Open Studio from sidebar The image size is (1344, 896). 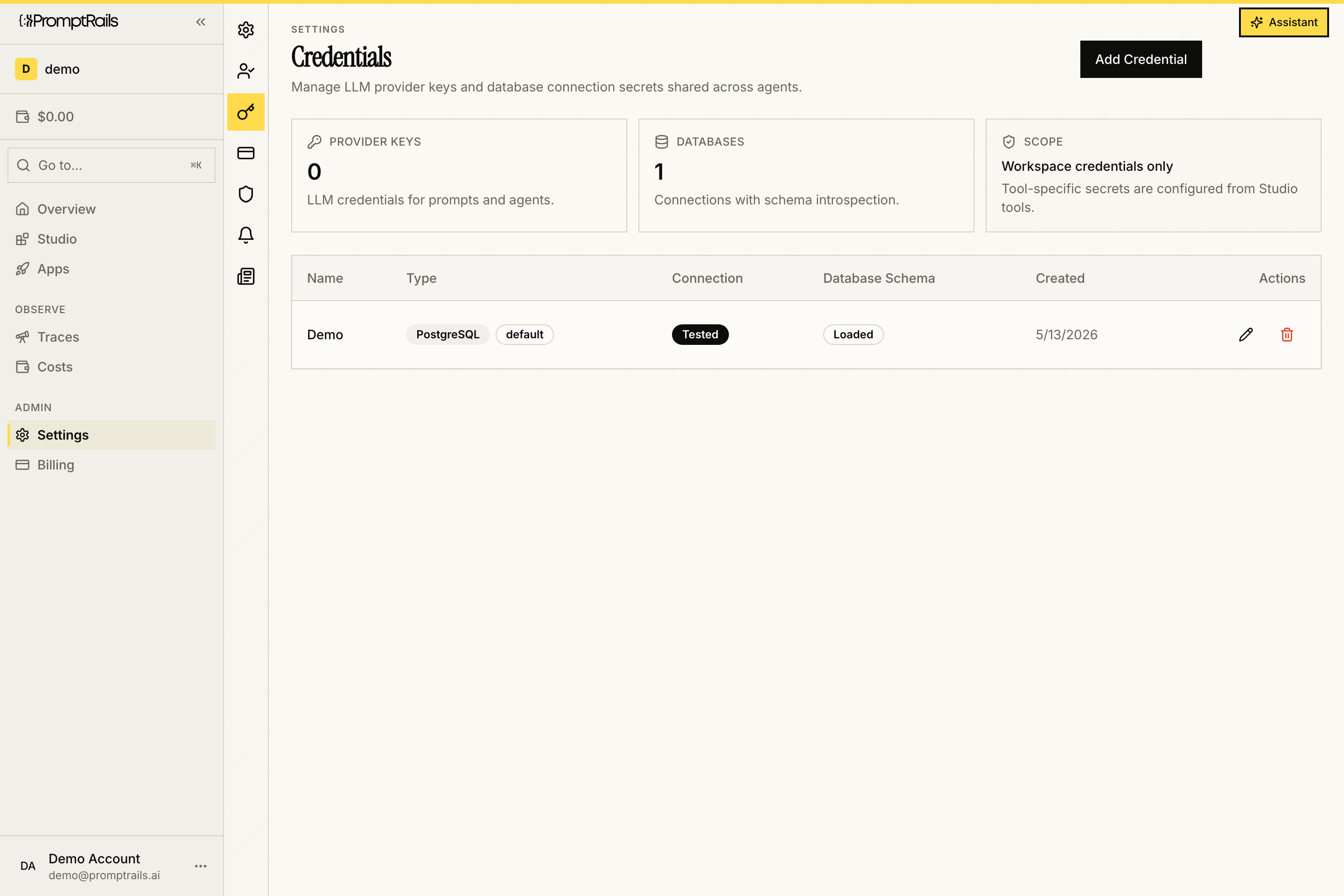pyautogui.click(x=112, y=239)
